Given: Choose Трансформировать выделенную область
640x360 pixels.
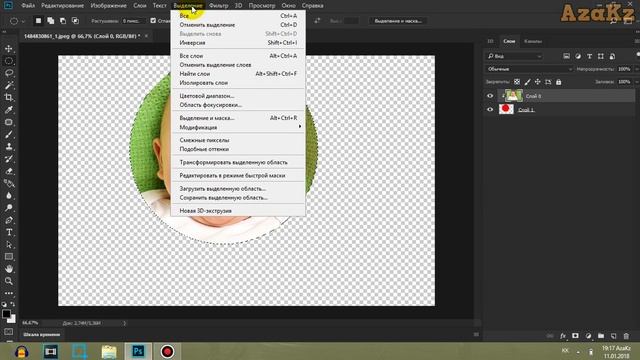Looking at the screenshot, I should pos(238,162).
